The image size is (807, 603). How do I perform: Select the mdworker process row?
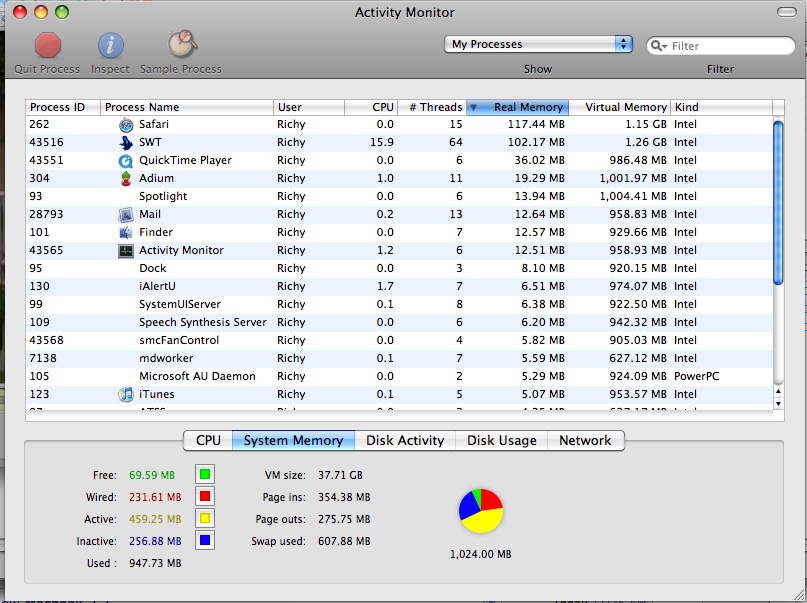(x=399, y=359)
